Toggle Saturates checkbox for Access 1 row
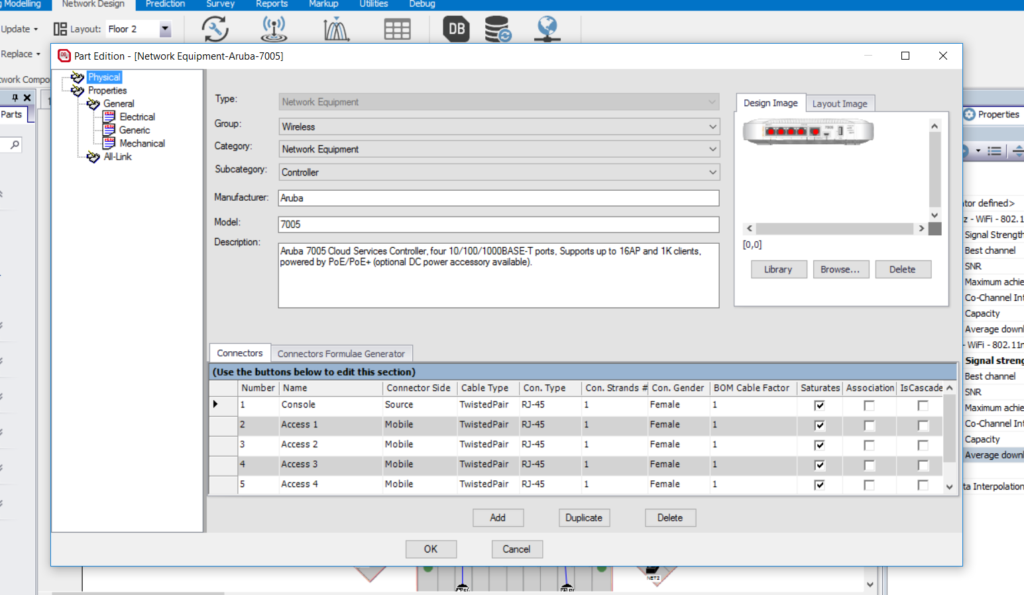 pos(820,425)
